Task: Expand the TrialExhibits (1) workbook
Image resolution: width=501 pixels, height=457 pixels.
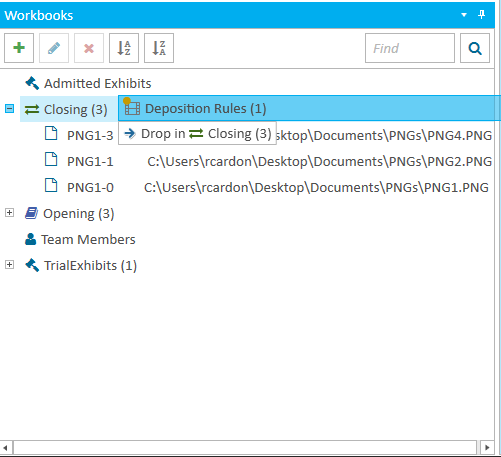Action: [10, 265]
